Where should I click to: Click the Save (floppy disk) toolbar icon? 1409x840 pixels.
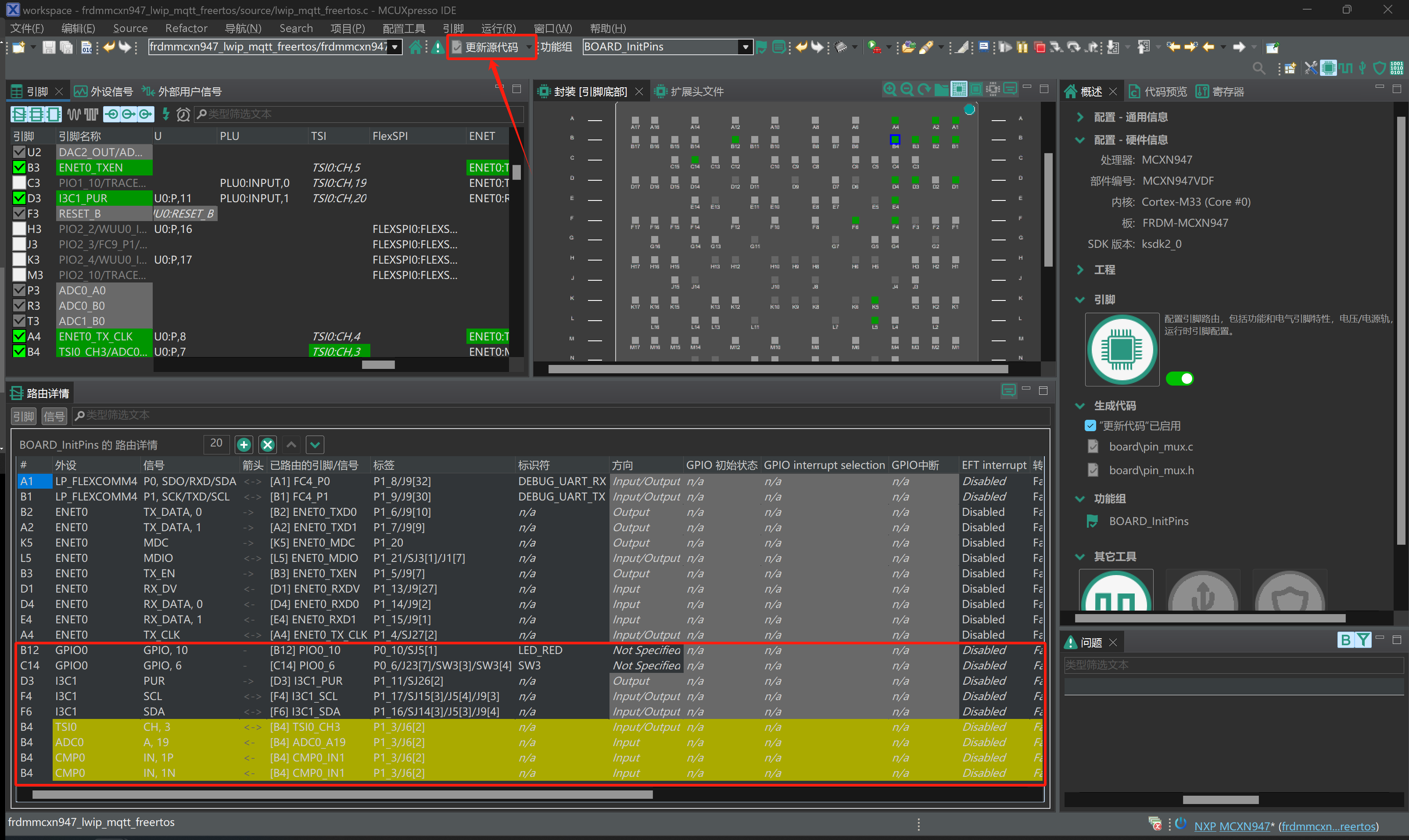(49, 47)
